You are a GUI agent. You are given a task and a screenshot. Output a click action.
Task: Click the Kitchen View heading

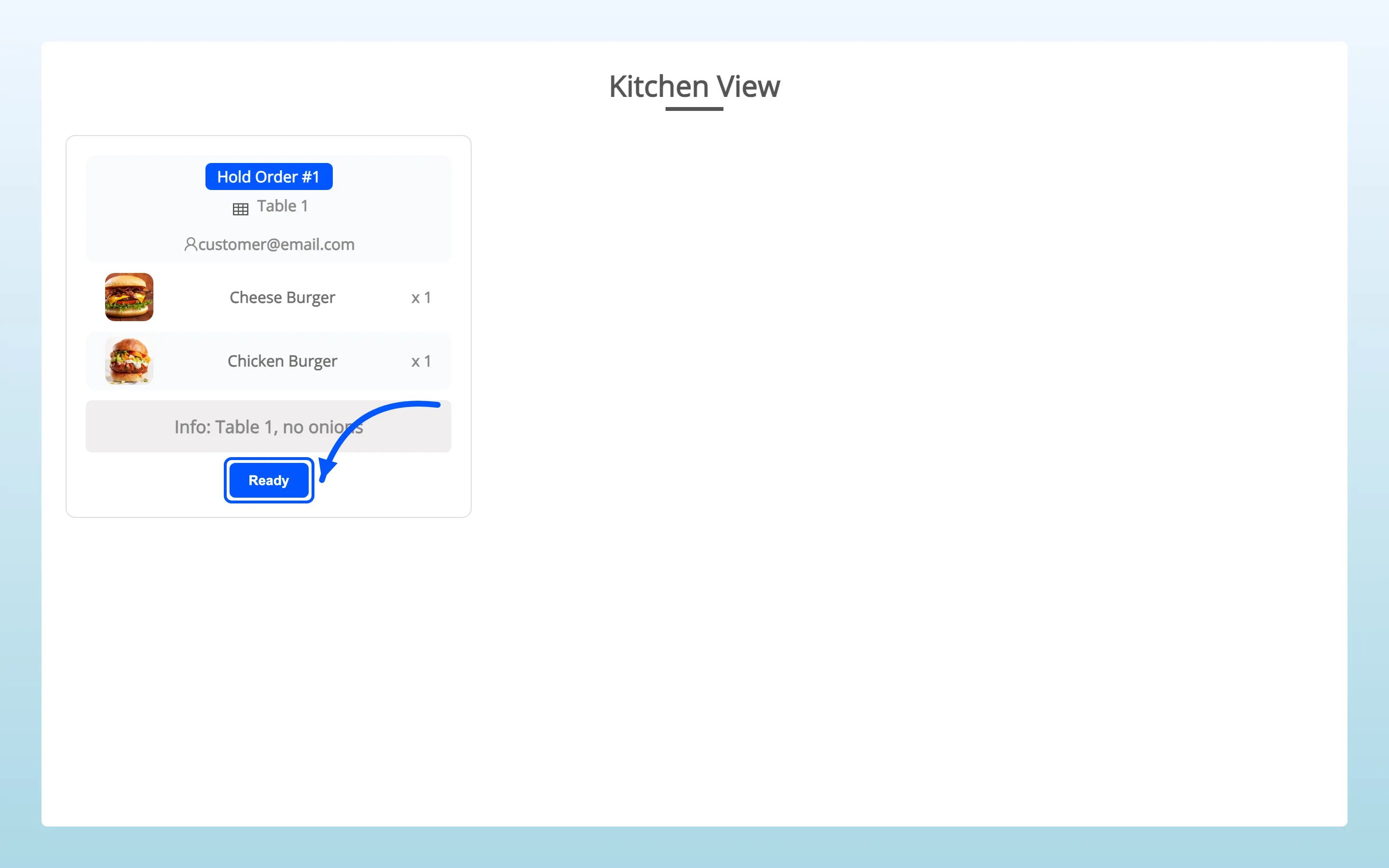coord(694,87)
